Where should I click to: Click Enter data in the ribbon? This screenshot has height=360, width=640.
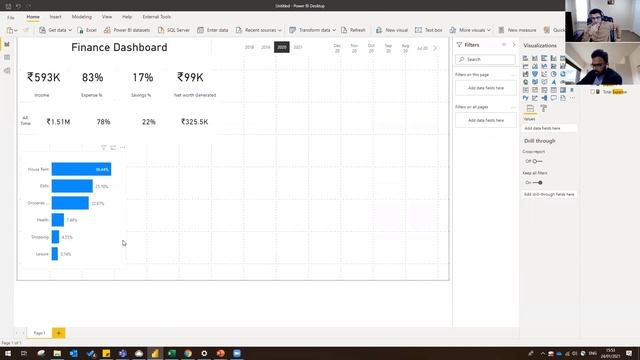pos(213,30)
